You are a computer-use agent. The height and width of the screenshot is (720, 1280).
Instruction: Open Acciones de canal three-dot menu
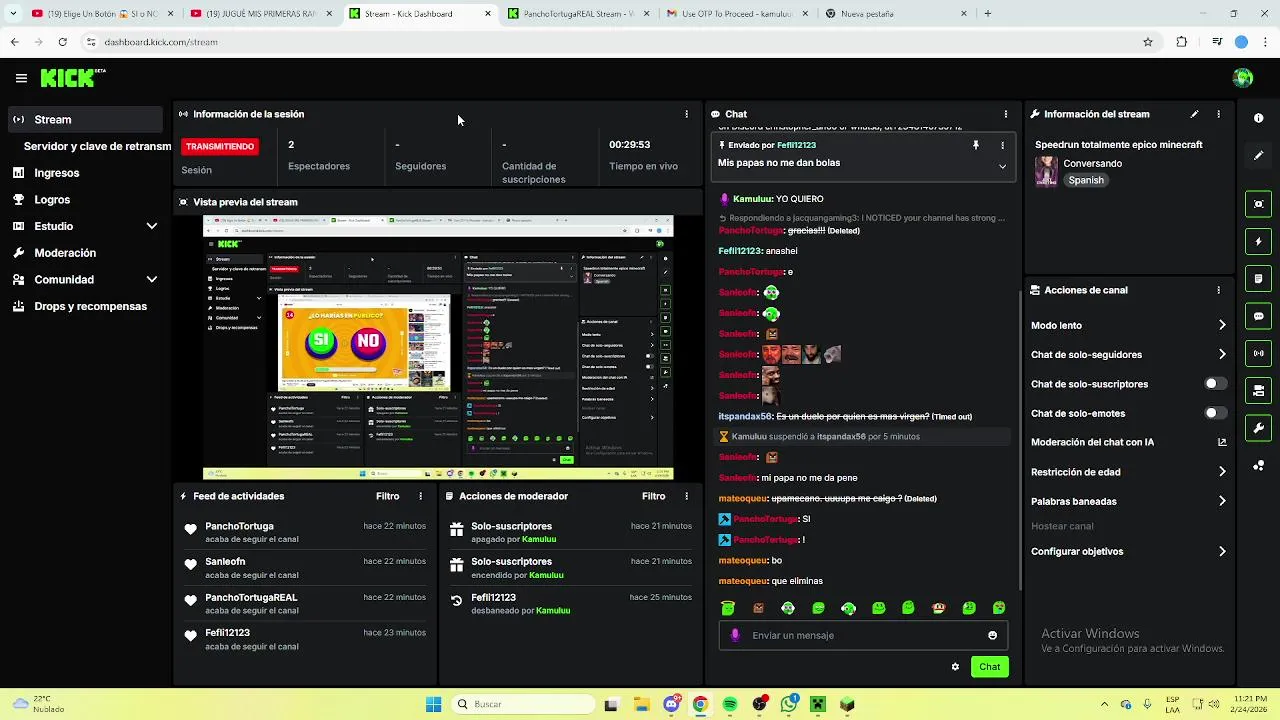[1218, 290]
